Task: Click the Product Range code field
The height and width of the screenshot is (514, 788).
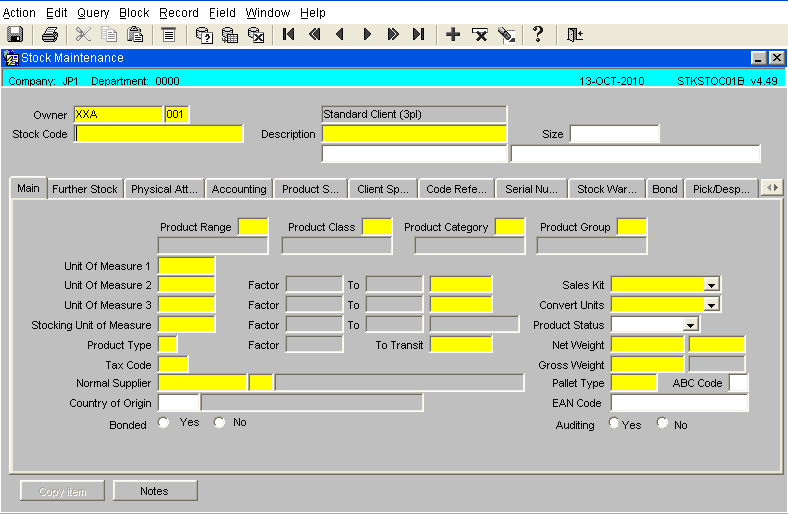Action: 253,227
